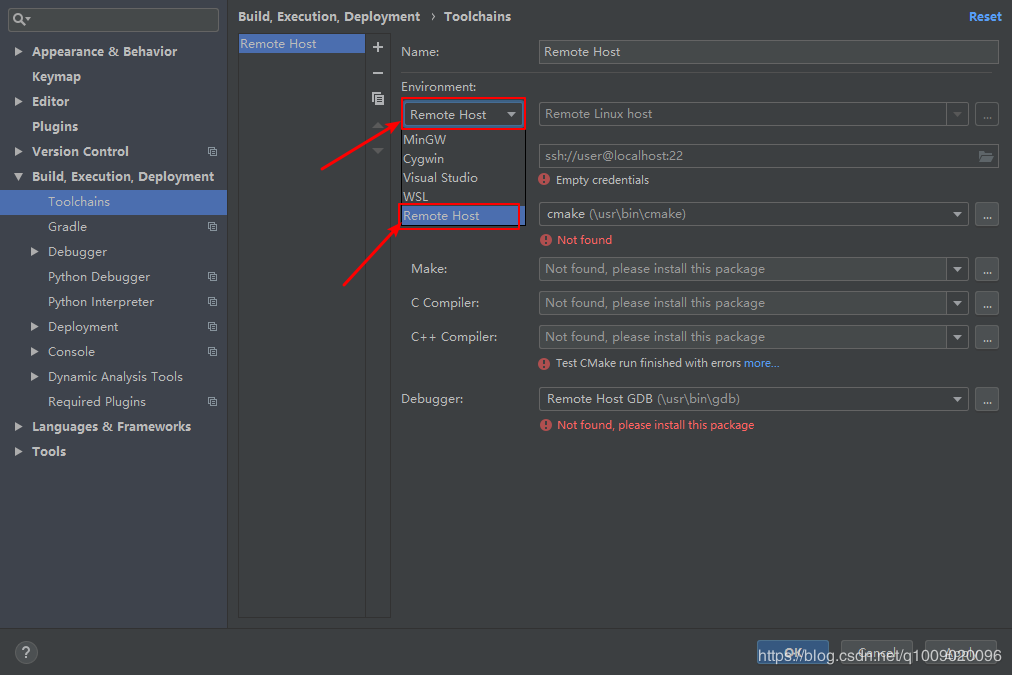
Task: Remove selected toolchain with minus icon
Action: click(x=378, y=73)
